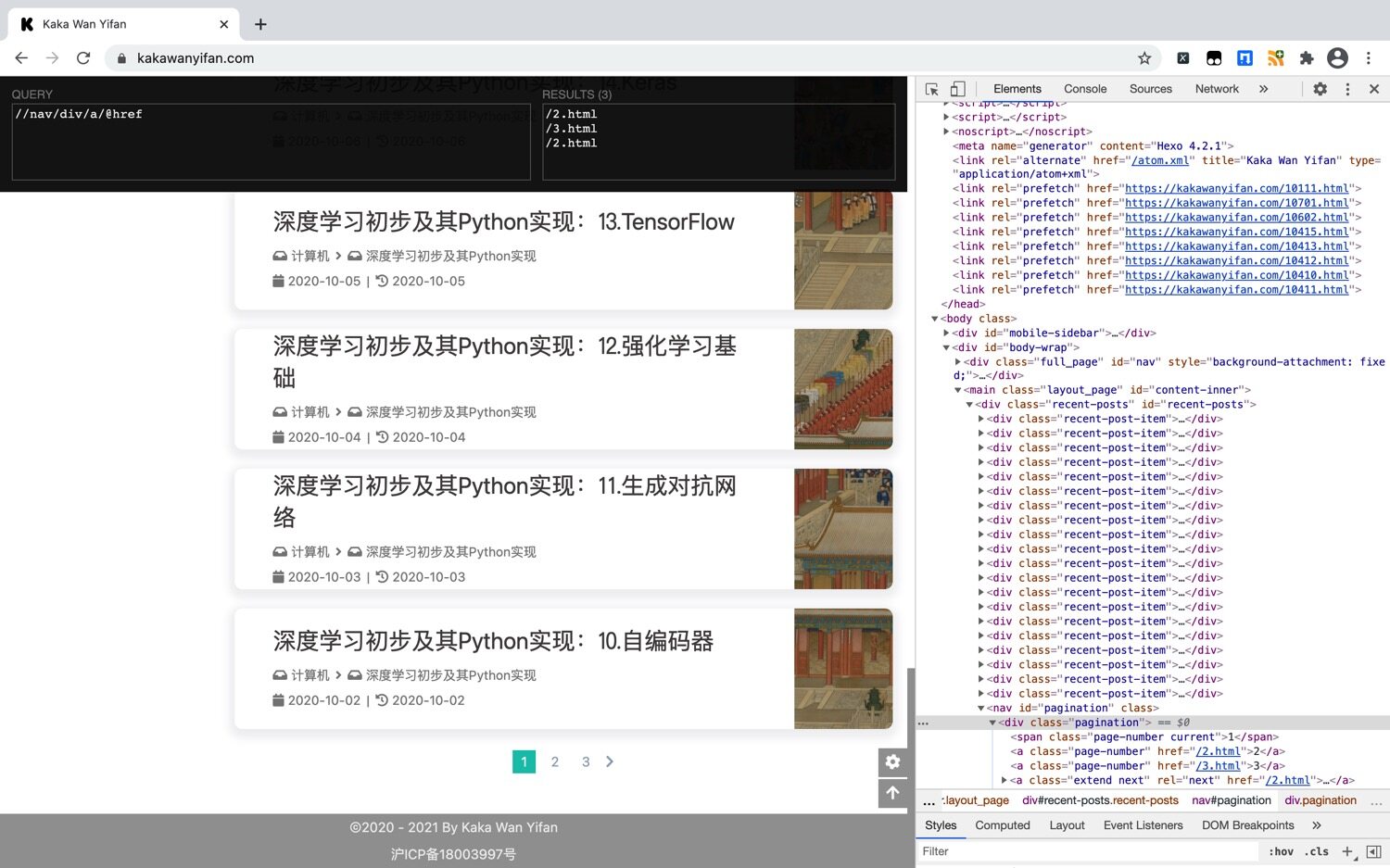Open the DevTools three-dot customize menu
Viewport: 1390px width, 868px height.
(1347, 88)
